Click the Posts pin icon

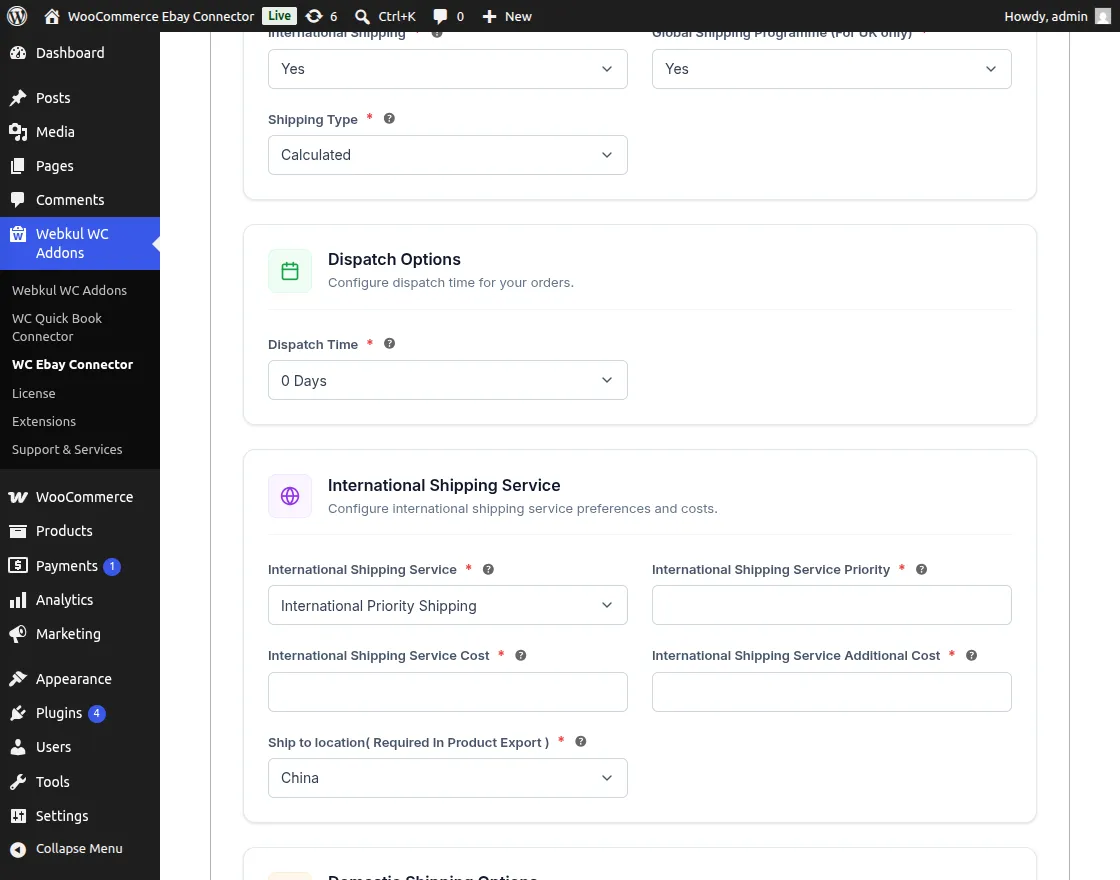pos(18,98)
